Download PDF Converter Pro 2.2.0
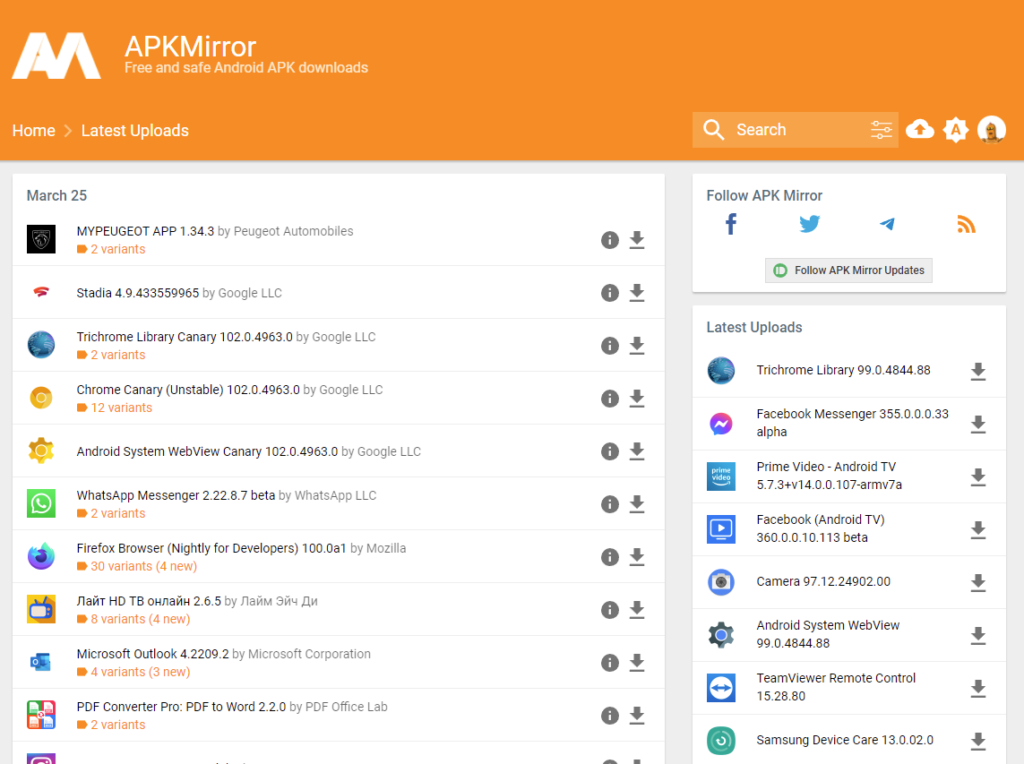1024x764 pixels. coord(637,716)
